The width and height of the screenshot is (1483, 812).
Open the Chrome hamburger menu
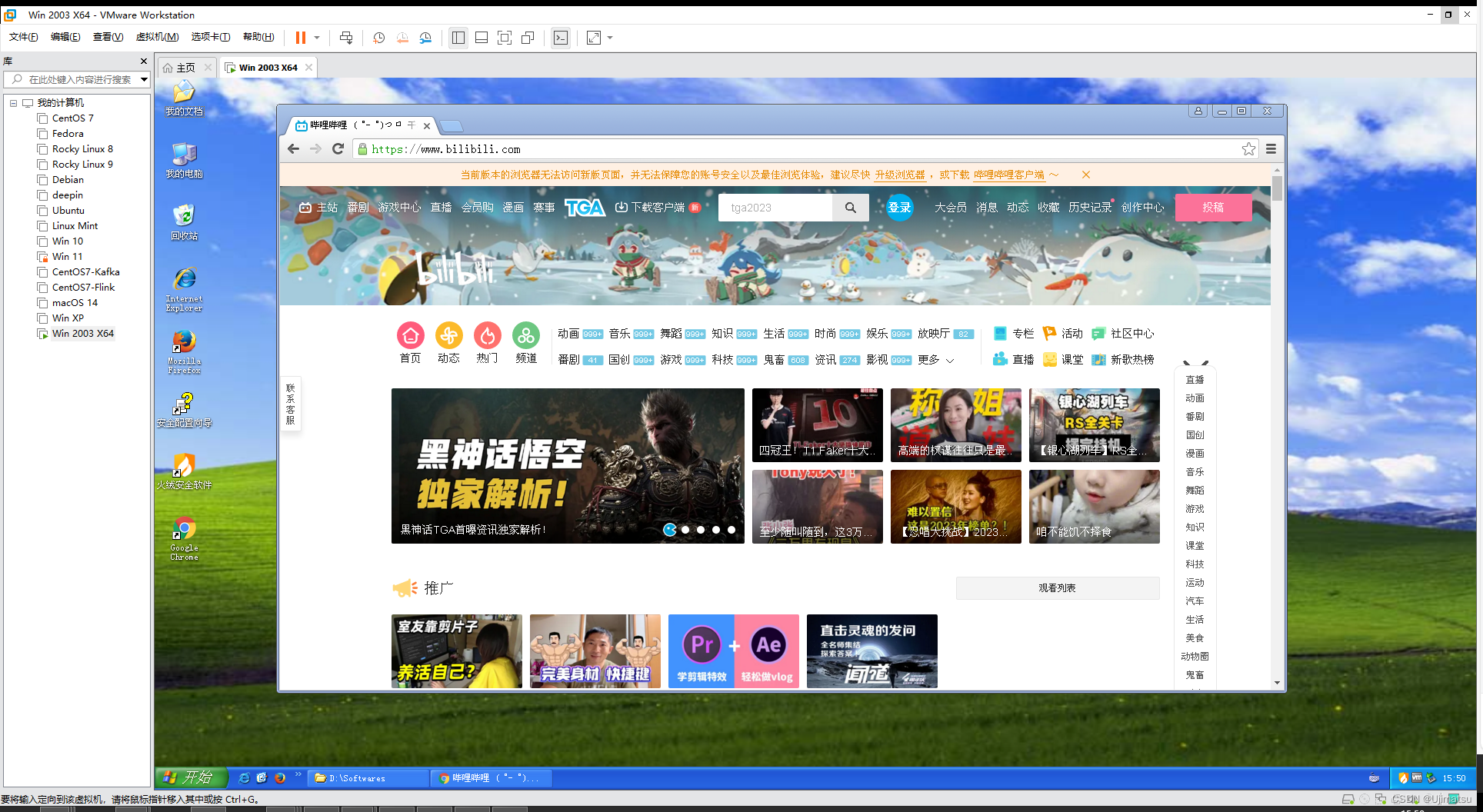point(1271,149)
